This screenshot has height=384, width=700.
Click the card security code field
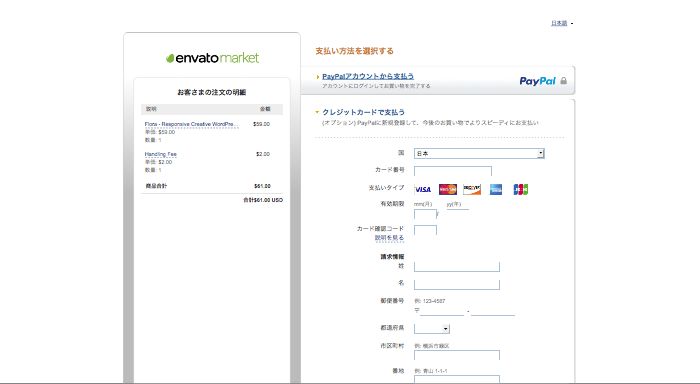click(x=425, y=230)
